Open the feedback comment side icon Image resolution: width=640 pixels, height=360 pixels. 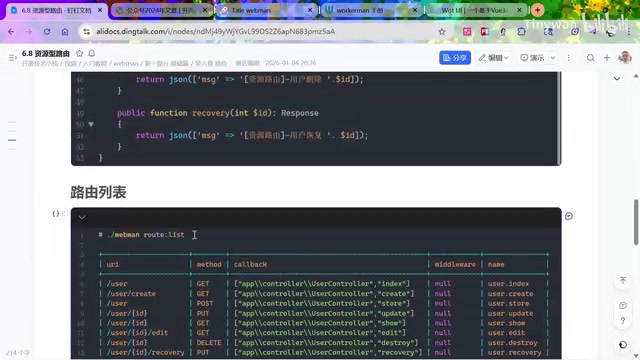point(623,305)
